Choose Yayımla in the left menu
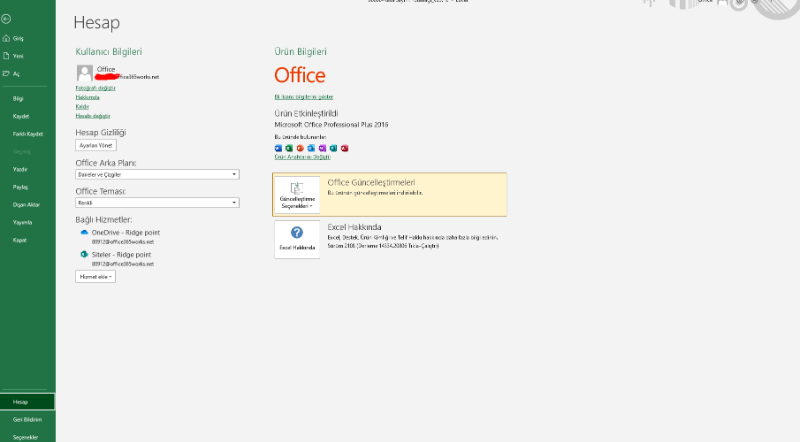 (22, 223)
